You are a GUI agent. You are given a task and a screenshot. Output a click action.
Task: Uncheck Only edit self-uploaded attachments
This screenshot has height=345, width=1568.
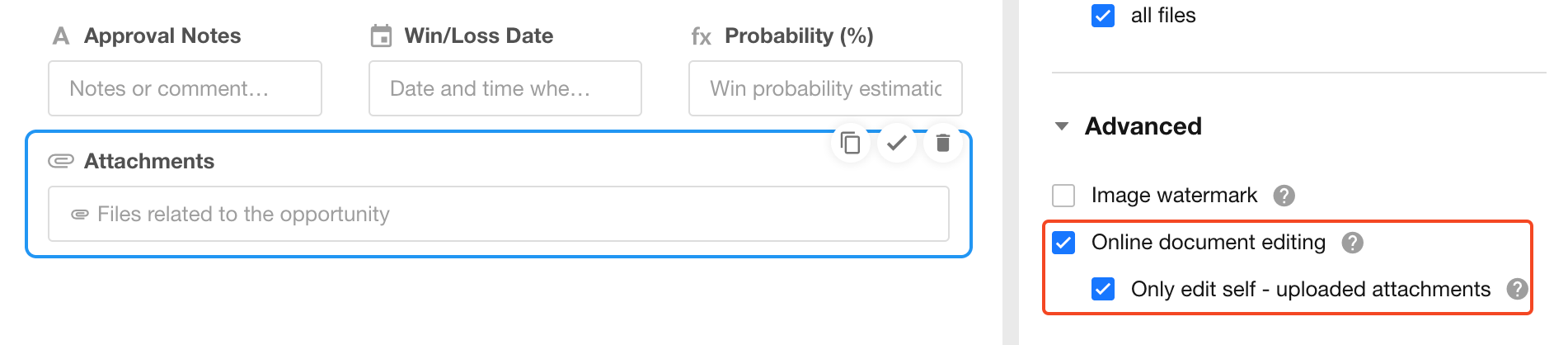pyautogui.click(x=1103, y=289)
